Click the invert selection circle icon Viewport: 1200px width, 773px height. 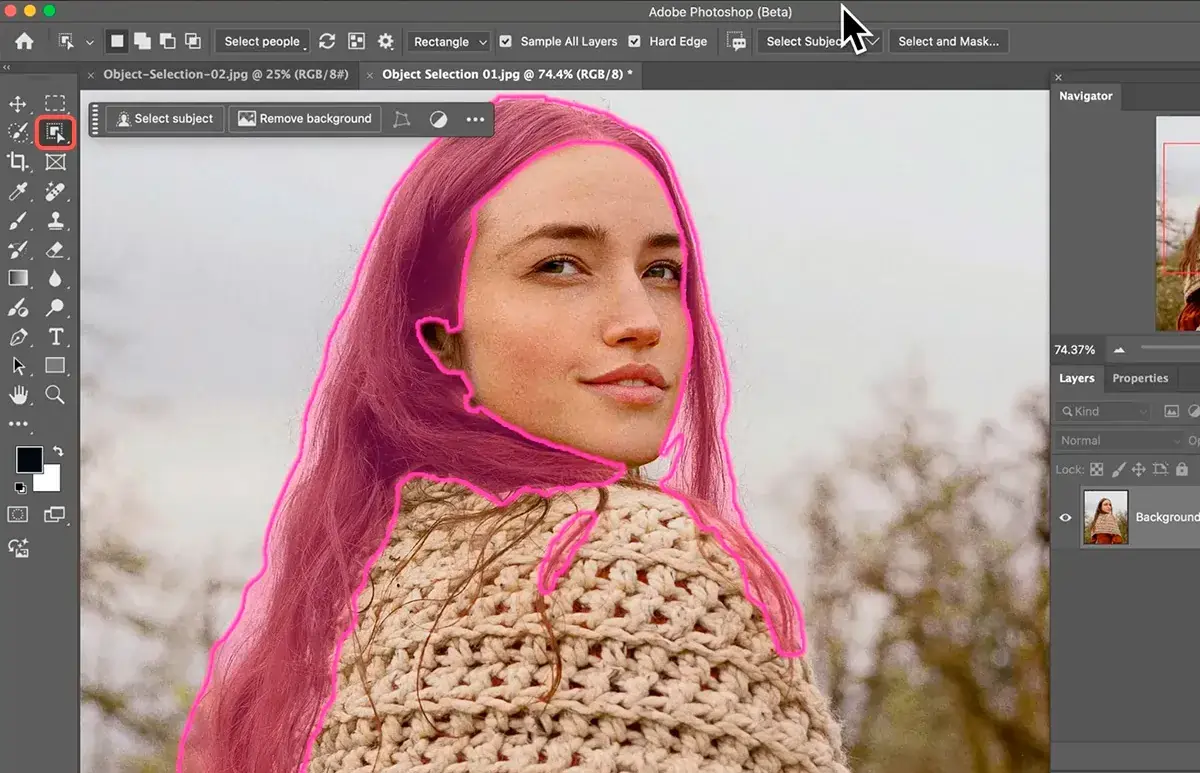[438, 119]
